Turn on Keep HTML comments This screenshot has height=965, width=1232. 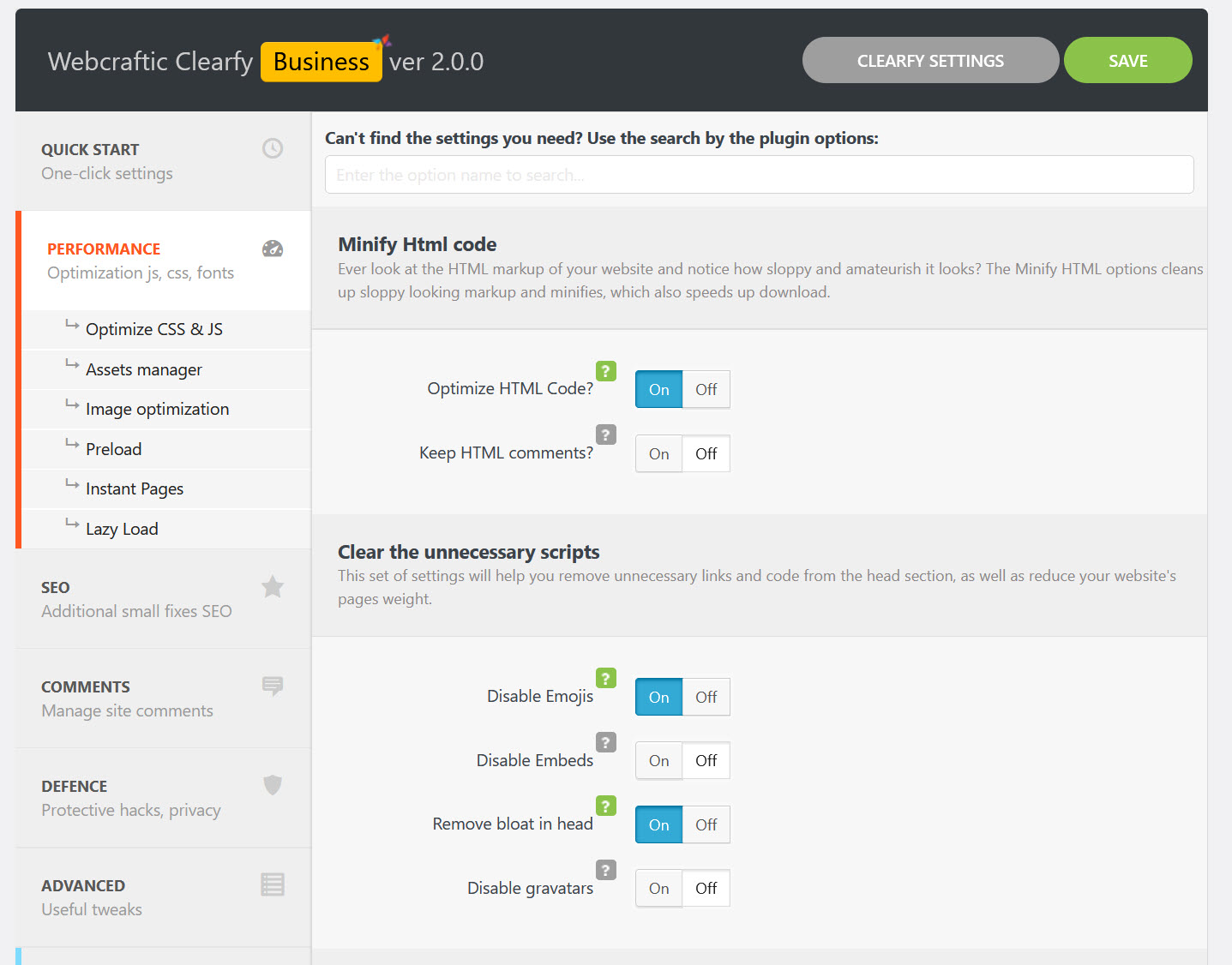pos(658,453)
